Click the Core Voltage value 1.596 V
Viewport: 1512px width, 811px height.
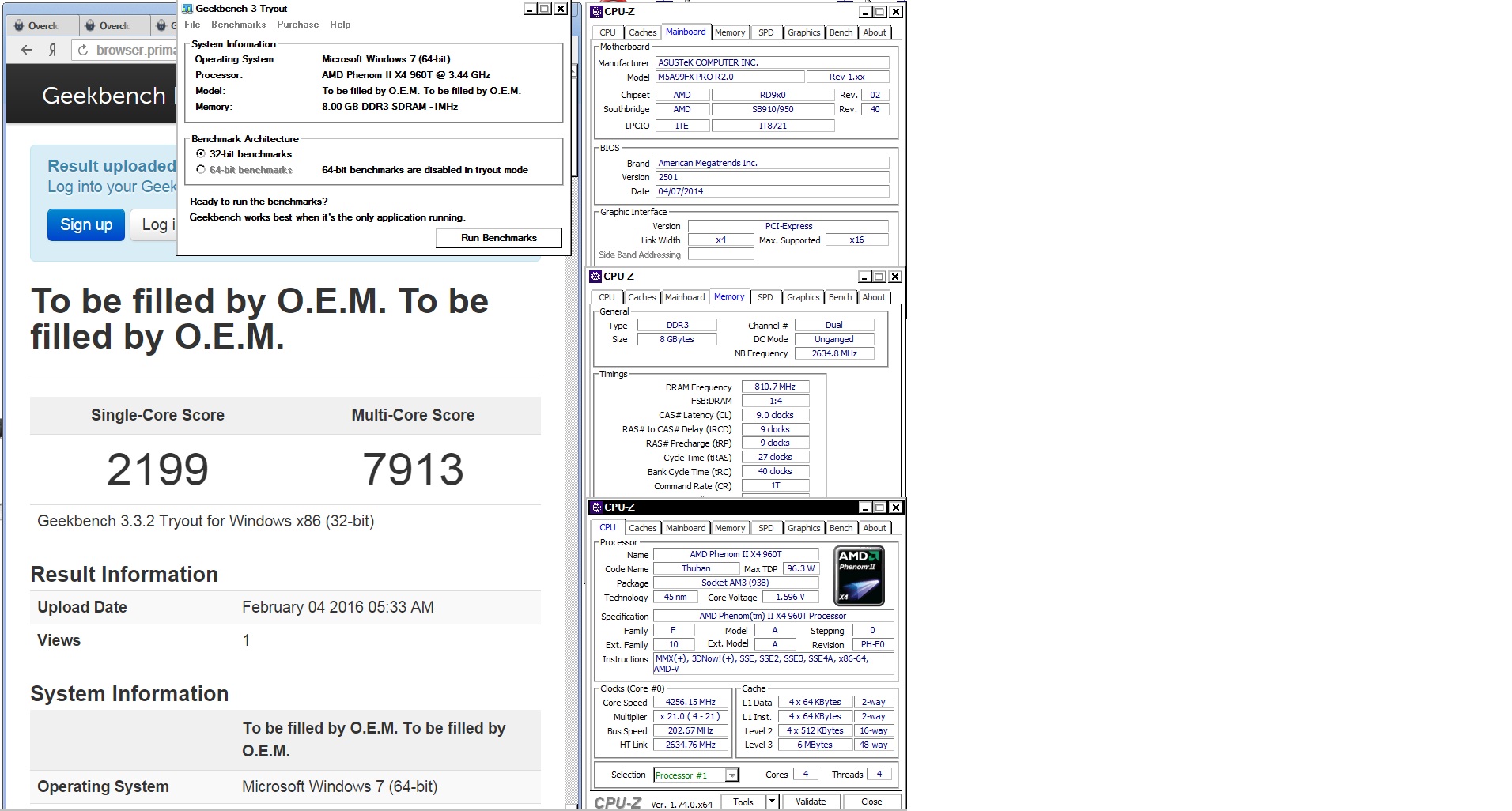point(790,597)
